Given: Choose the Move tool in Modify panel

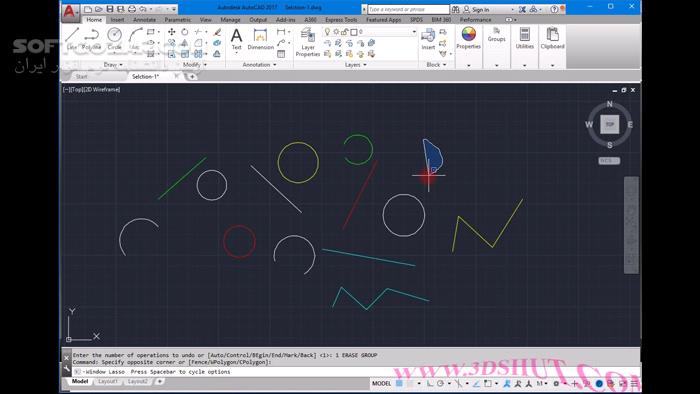Looking at the screenshot, I should [171, 32].
